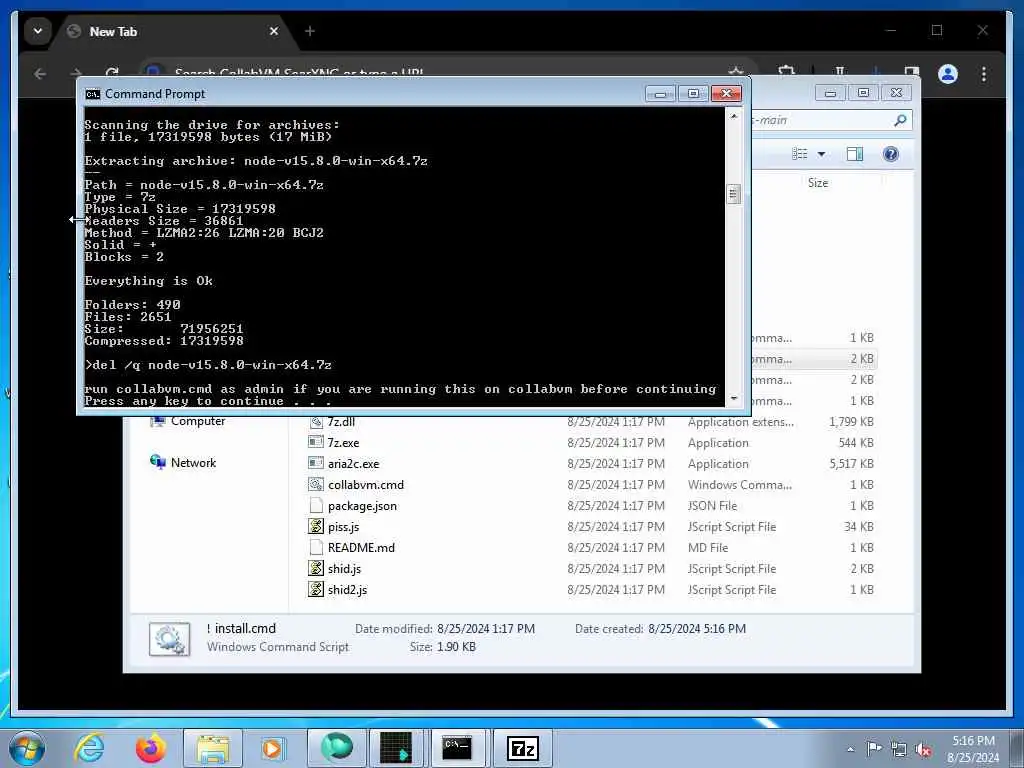Image resolution: width=1024 pixels, height=768 pixels.
Task: Click the muted volume tray icon
Action: [923, 749]
